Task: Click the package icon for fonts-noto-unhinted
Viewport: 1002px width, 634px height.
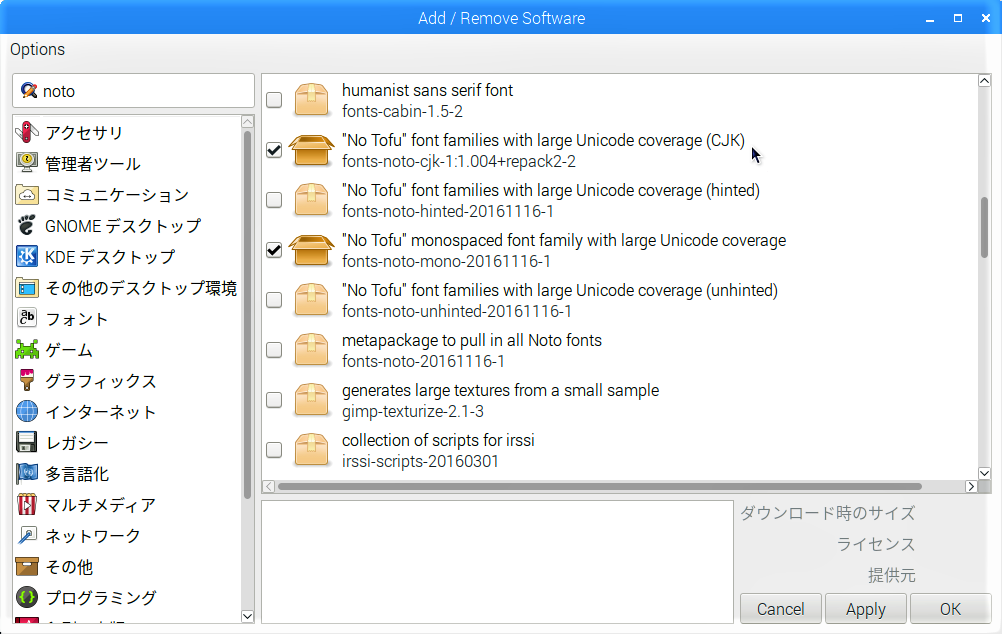Action: click(311, 300)
